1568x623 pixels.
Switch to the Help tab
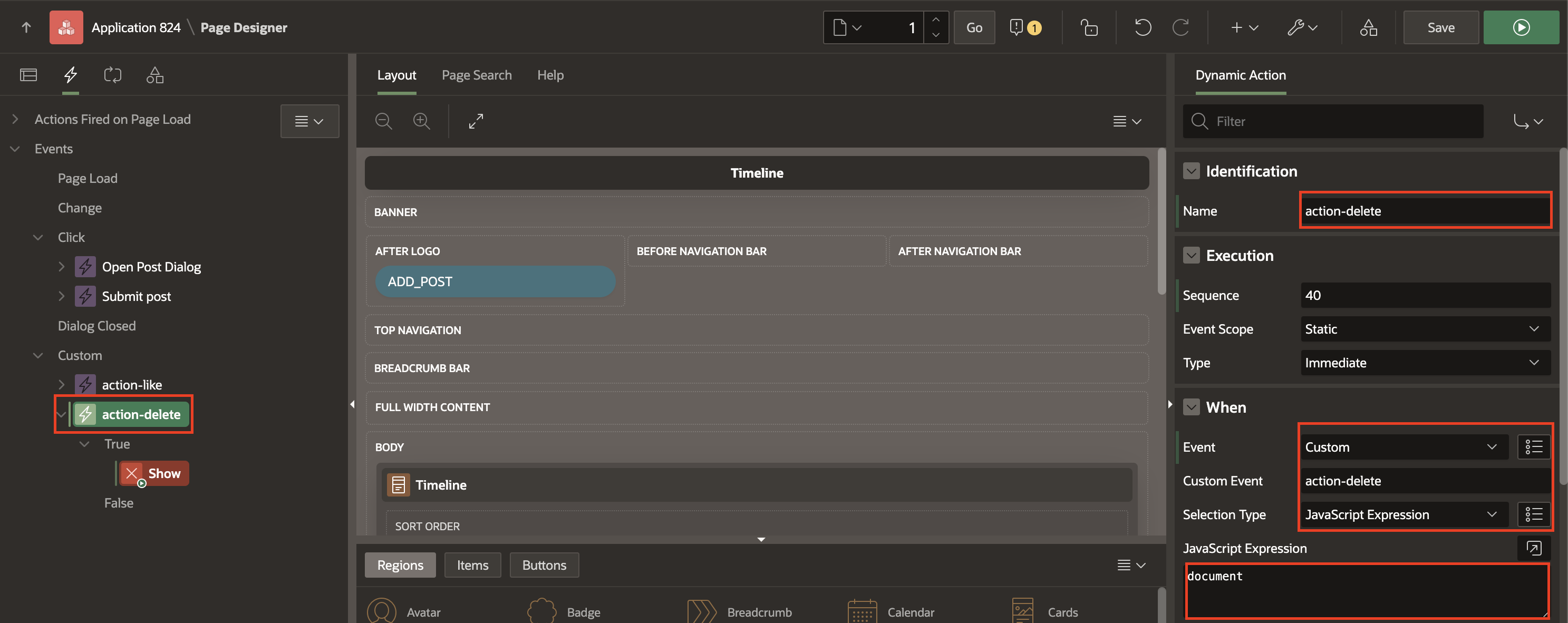(x=550, y=75)
